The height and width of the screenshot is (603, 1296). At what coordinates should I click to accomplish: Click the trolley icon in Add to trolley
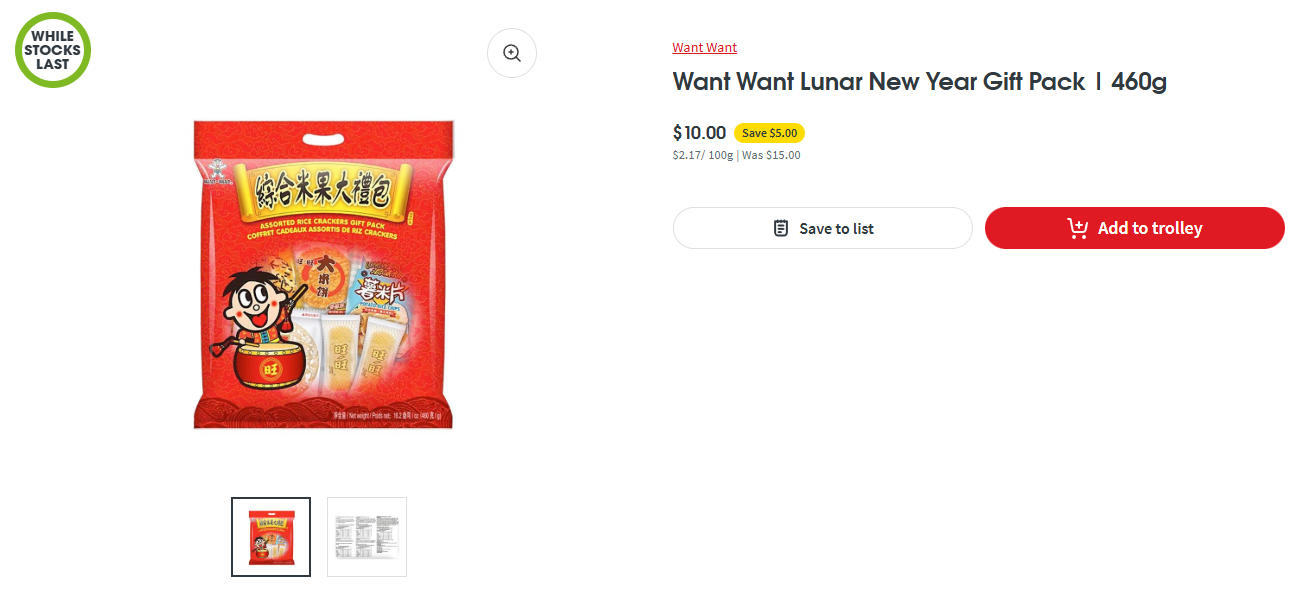pos(1077,228)
